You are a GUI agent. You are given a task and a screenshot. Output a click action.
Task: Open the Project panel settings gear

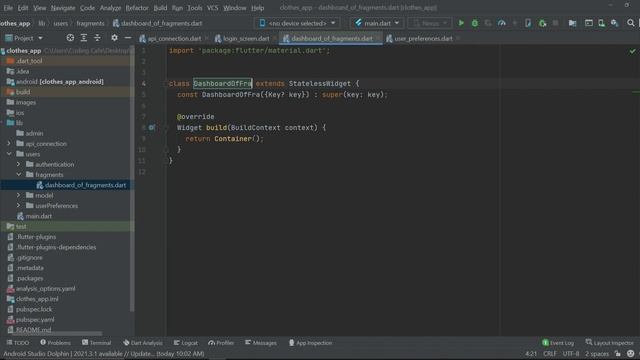pyautogui.click(x=114, y=38)
